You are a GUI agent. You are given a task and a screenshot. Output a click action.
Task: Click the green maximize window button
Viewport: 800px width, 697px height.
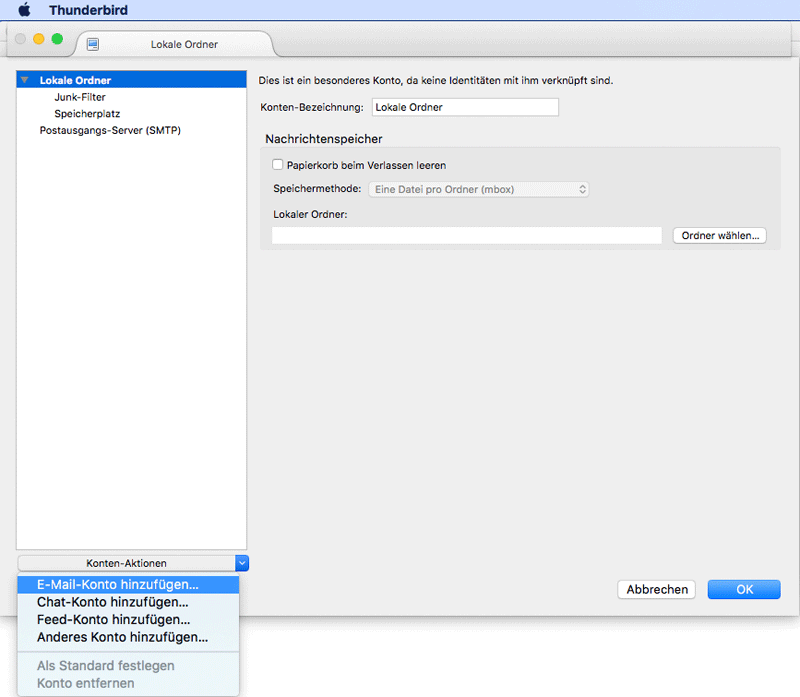coord(57,39)
